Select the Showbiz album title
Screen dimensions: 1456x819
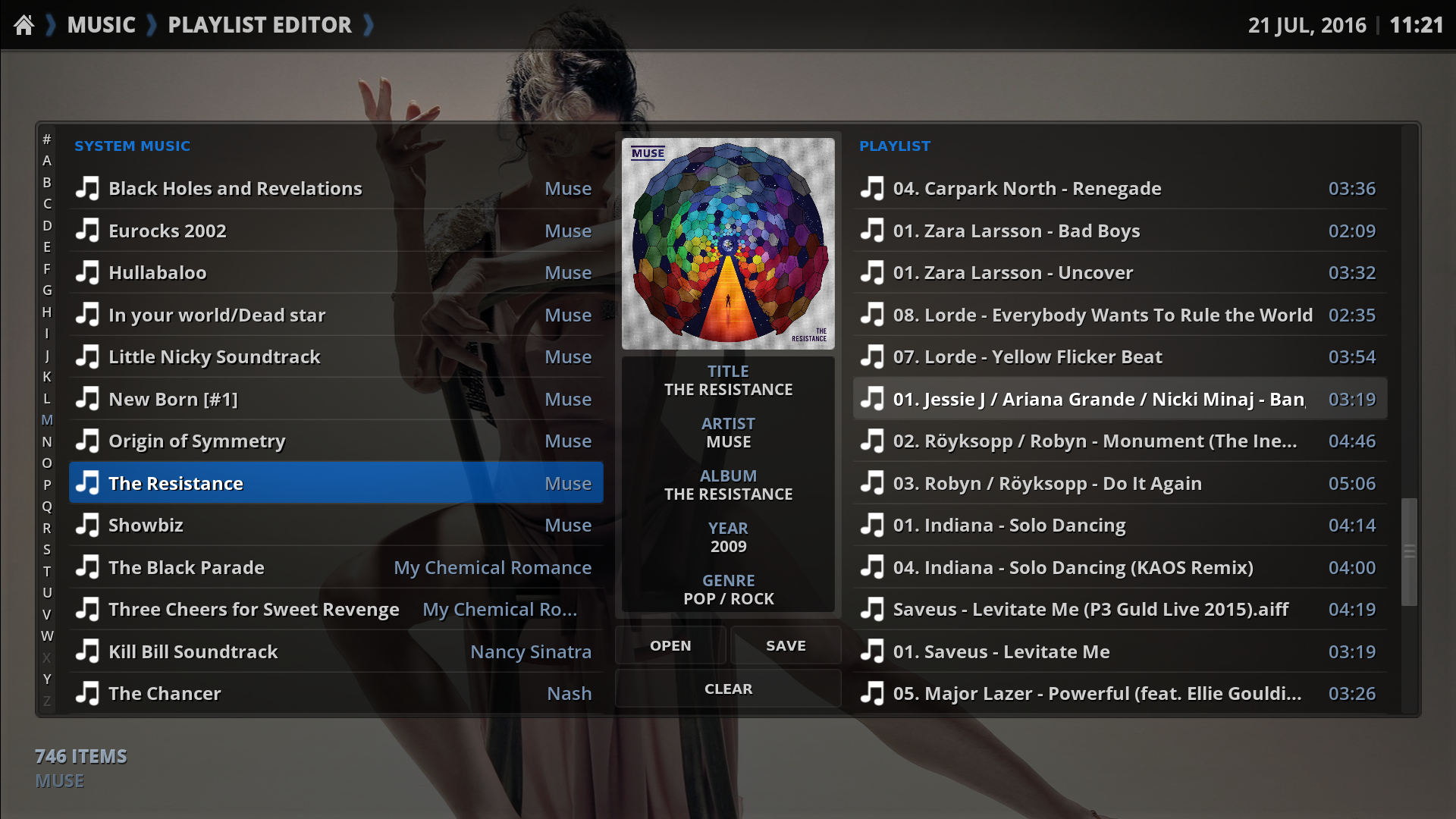pyautogui.click(x=146, y=525)
